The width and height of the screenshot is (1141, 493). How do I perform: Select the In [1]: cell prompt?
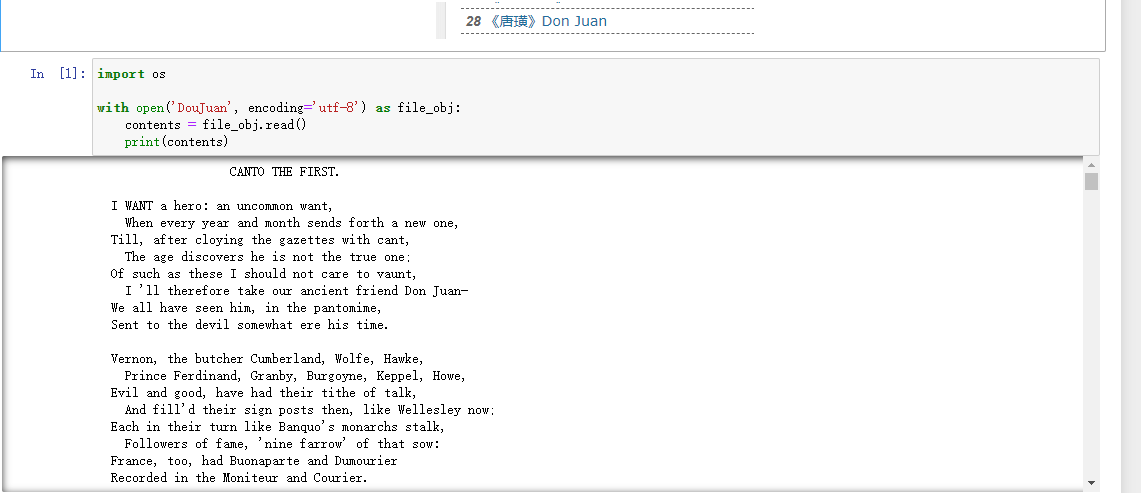coord(57,74)
